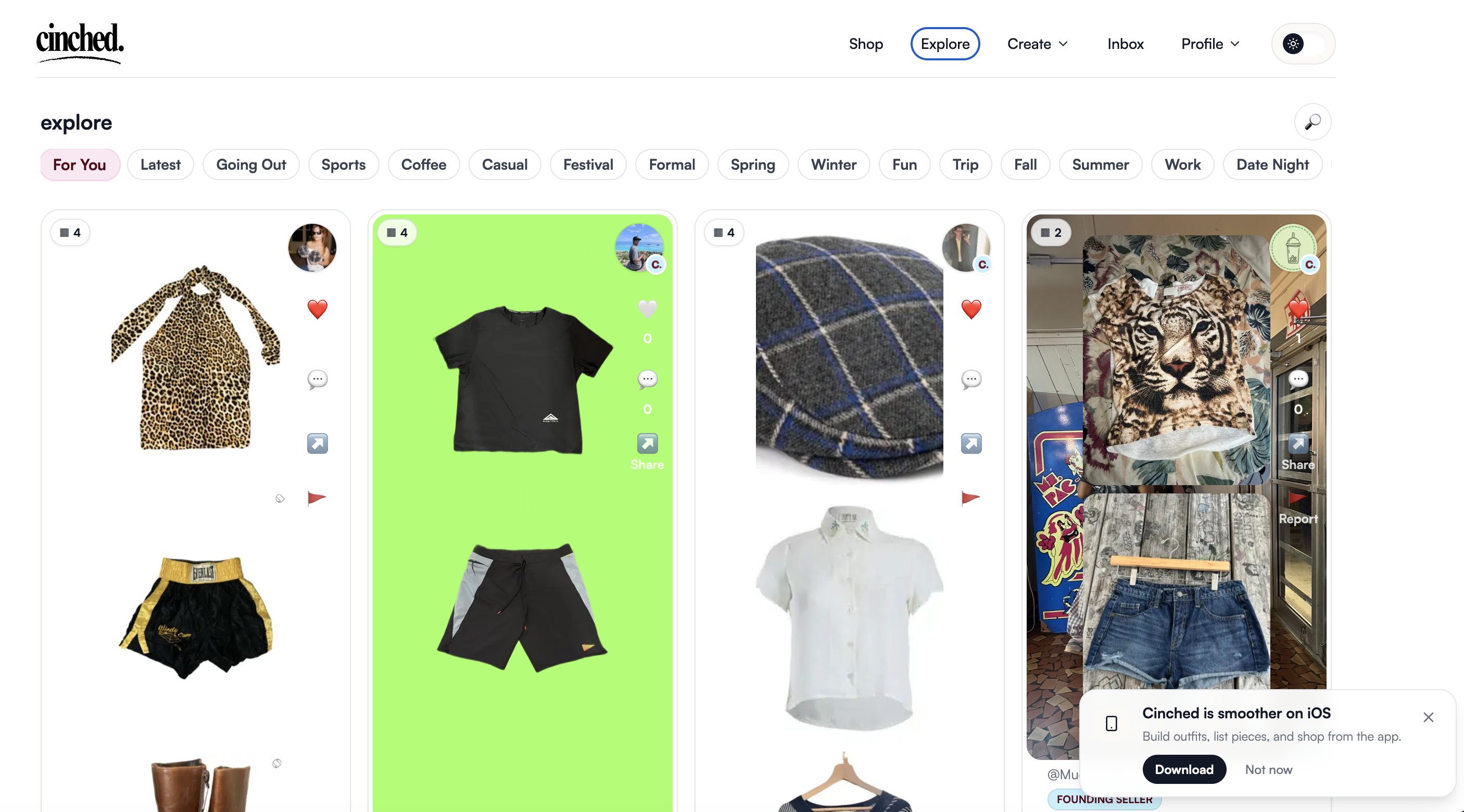1464x812 pixels.
Task: Toggle the light/dark theme switch
Action: point(1303,44)
